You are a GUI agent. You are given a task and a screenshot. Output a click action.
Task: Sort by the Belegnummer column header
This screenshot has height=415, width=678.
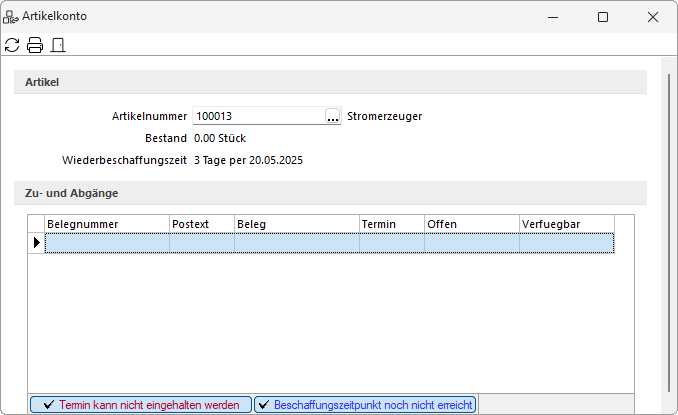tap(107, 224)
